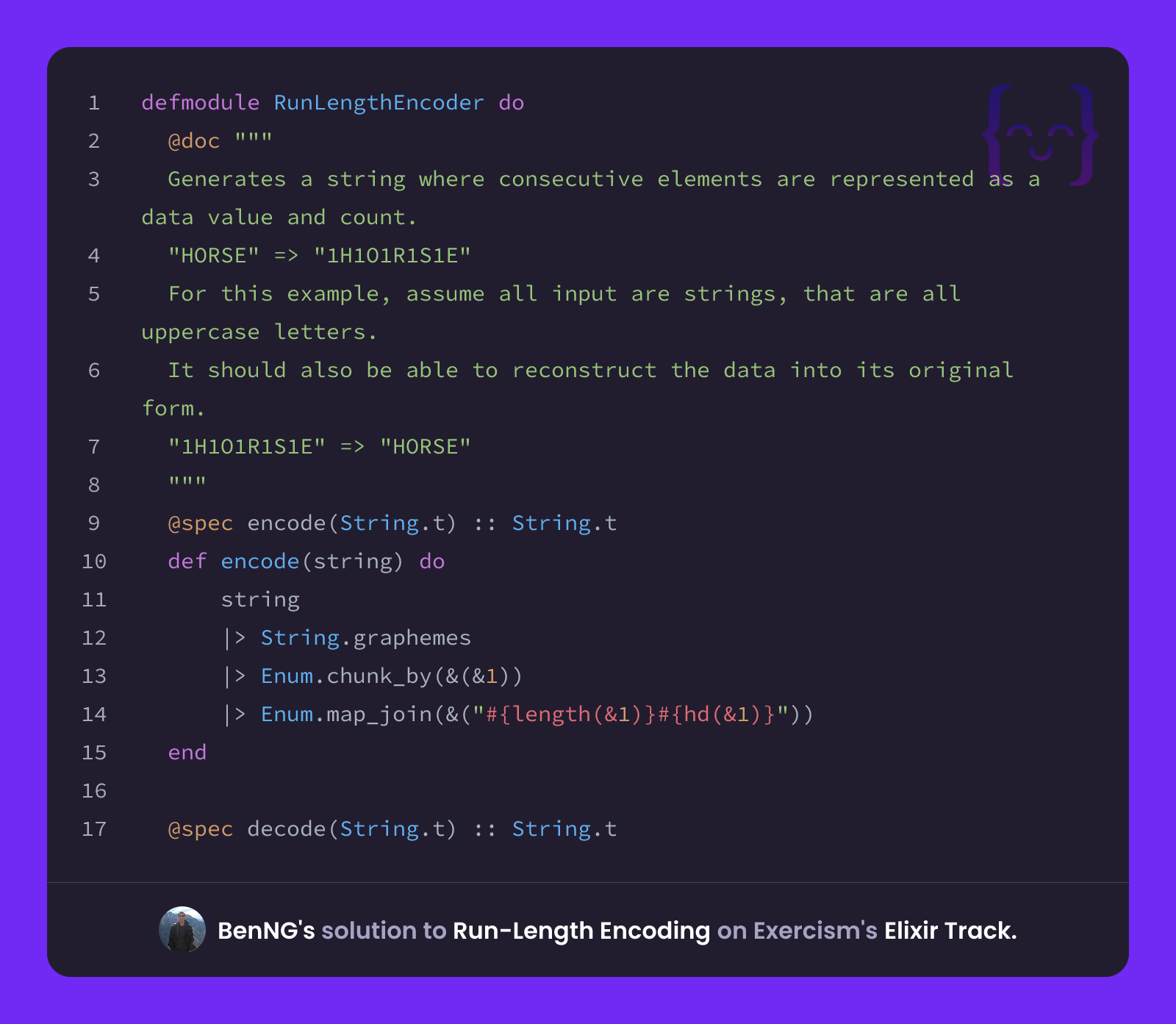Click 'on Exercism's' in the footer caption

click(797, 931)
